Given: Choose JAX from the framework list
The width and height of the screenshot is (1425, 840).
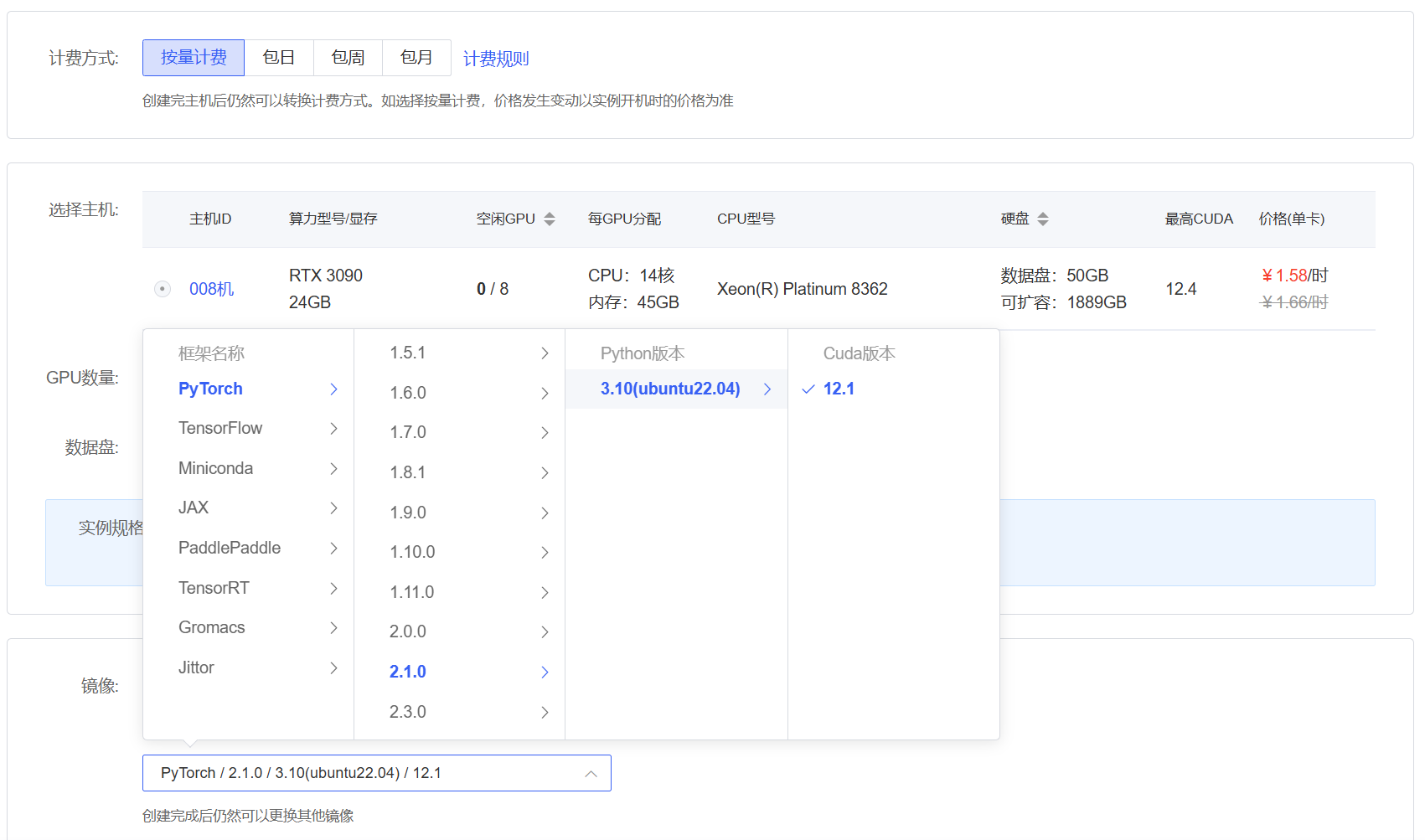Looking at the screenshot, I should (x=194, y=508).
